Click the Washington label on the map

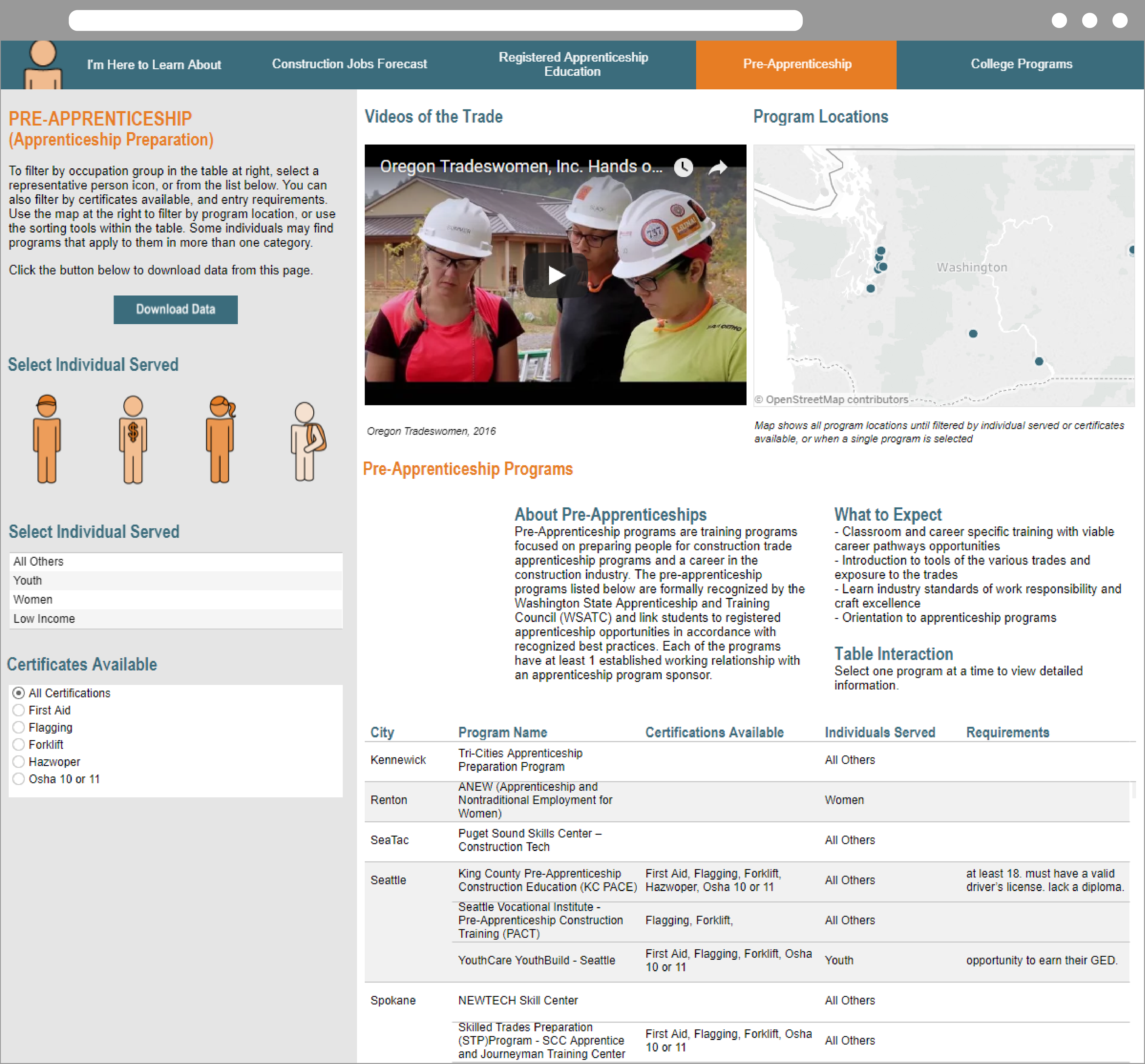(972, 267)
